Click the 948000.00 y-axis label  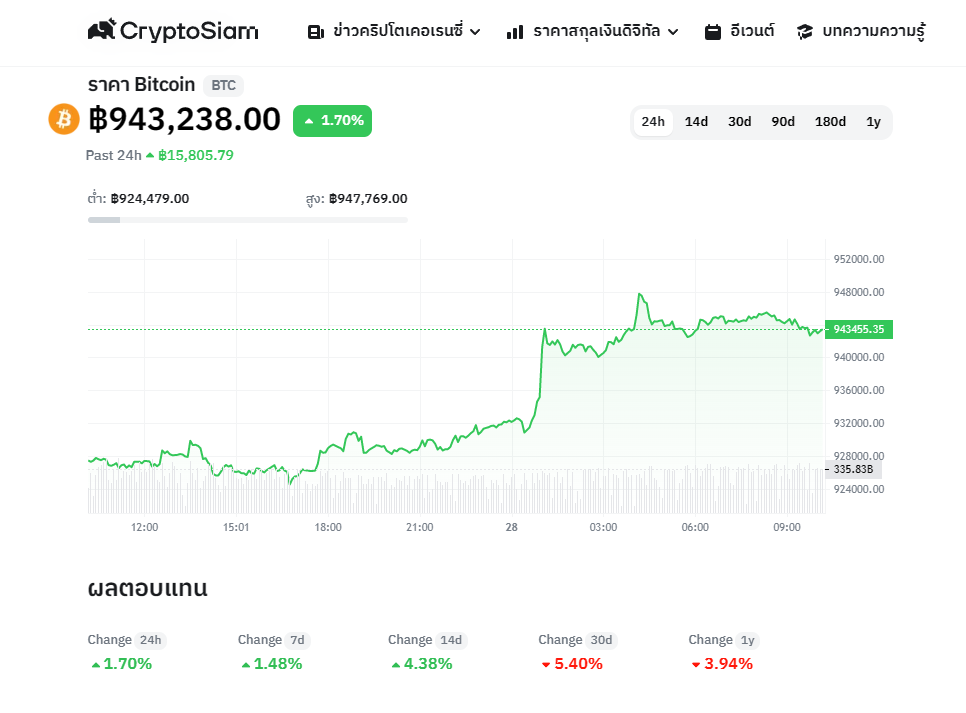click(x=859, y=292)
